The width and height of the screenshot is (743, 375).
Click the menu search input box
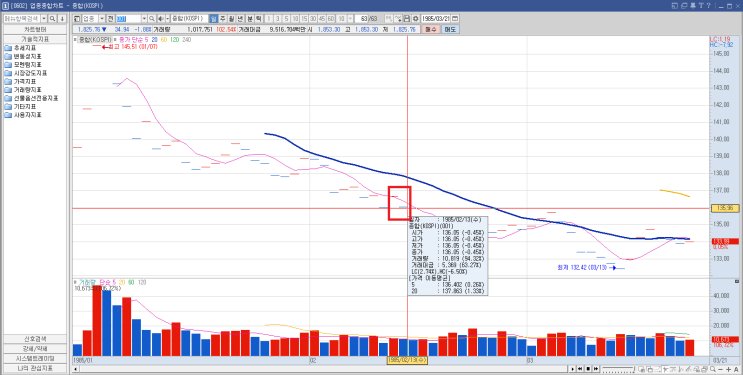coord(22,19)
